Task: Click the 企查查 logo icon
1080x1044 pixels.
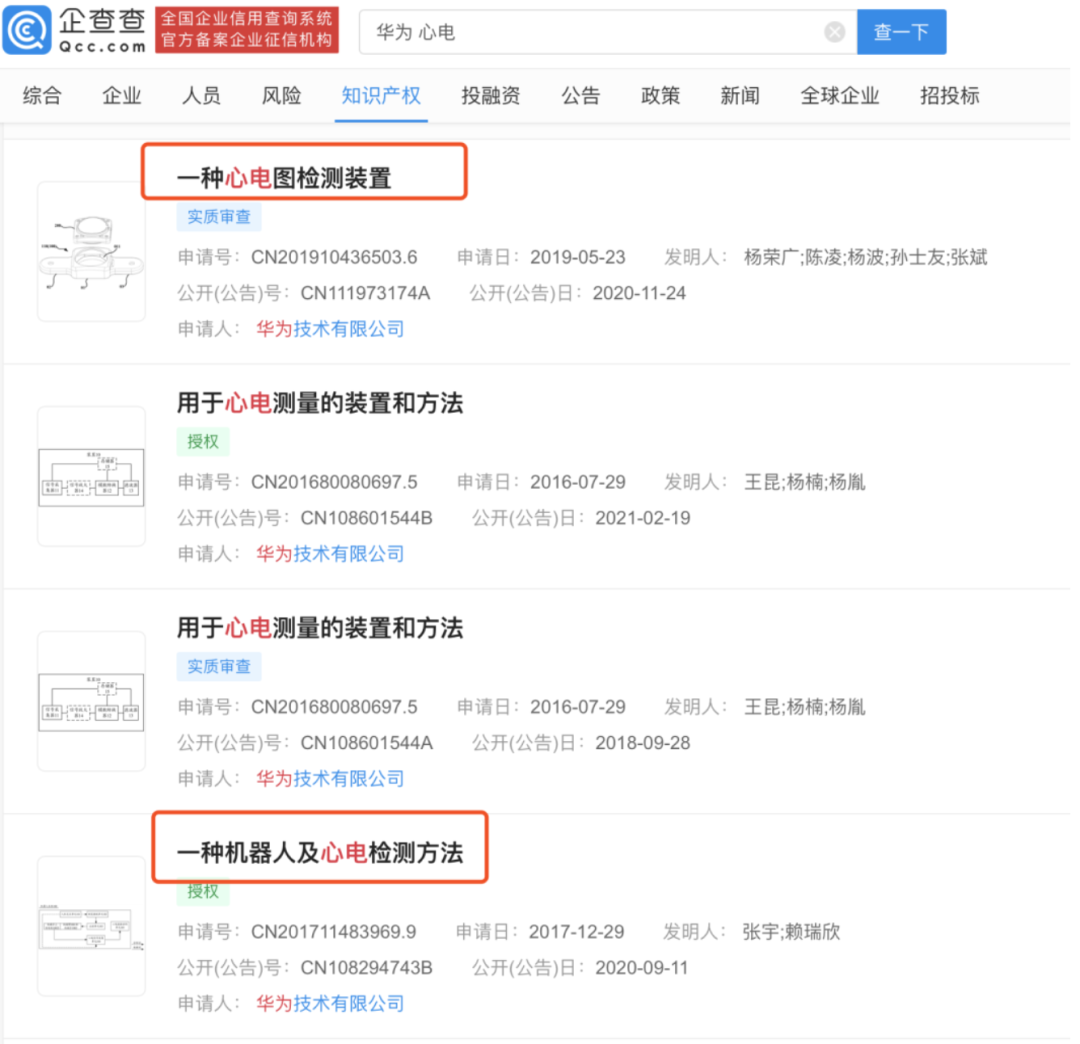Action: tap(28, 30)
